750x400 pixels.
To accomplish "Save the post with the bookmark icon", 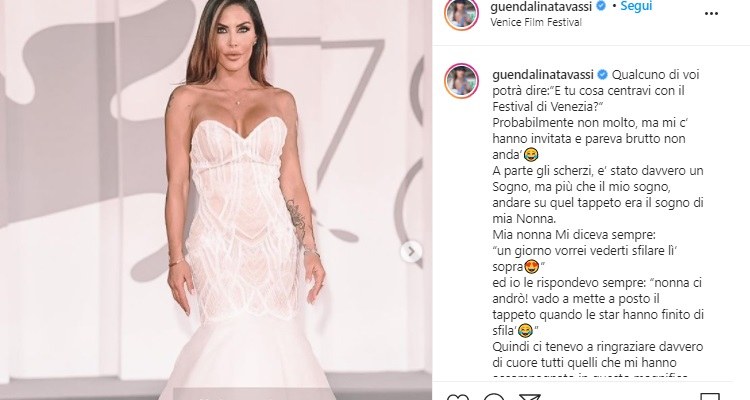I will 710,397.
